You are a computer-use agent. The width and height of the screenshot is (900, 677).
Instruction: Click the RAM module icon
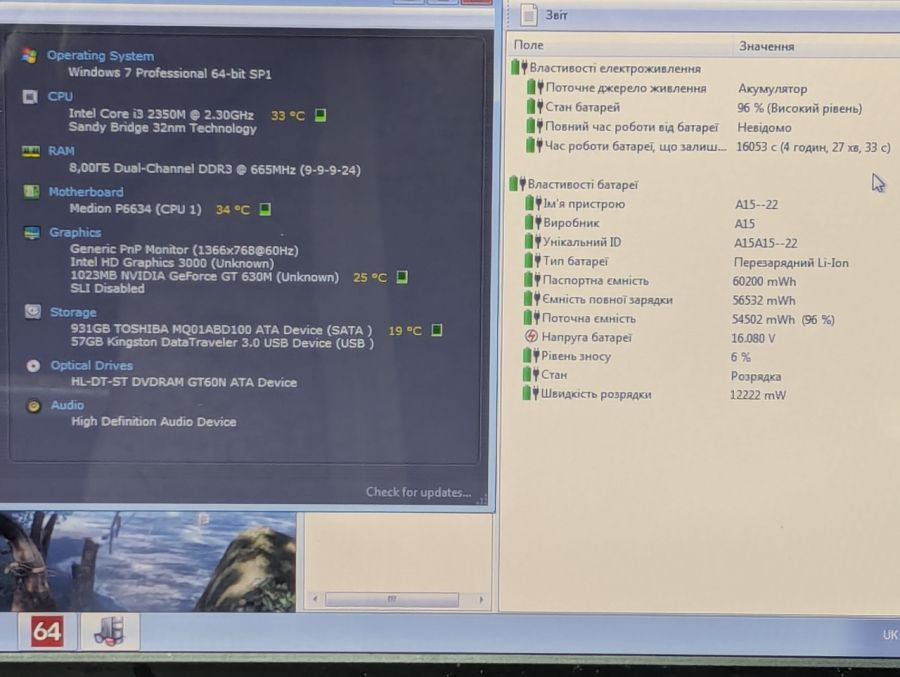(x=30, y=151)
